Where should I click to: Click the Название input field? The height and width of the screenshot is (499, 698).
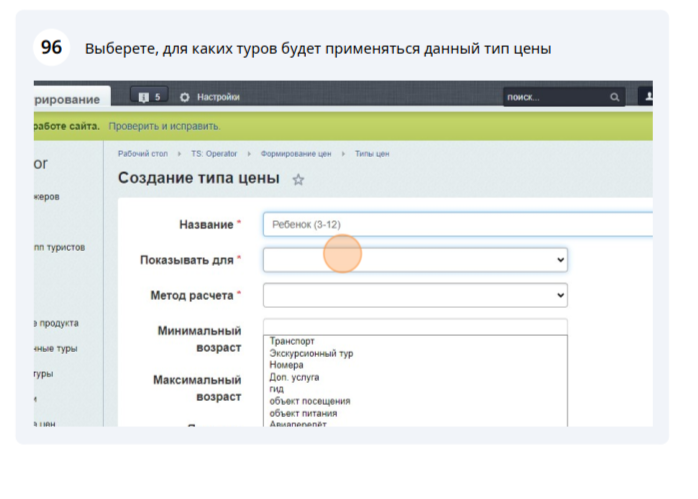pos(458,224)
